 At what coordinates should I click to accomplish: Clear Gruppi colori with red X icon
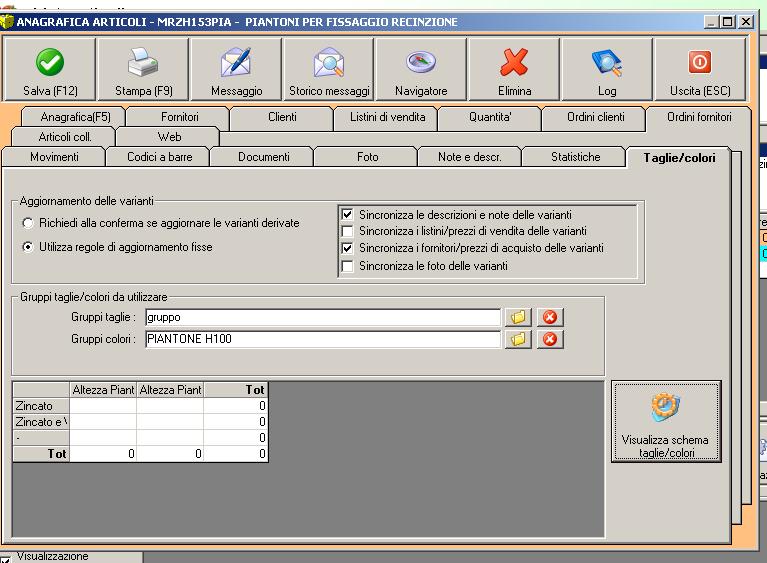[550, 339]
